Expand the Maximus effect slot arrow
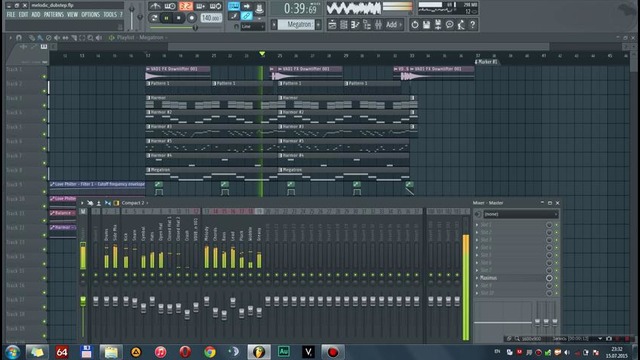The image size is (640, 360). [477, 278]
